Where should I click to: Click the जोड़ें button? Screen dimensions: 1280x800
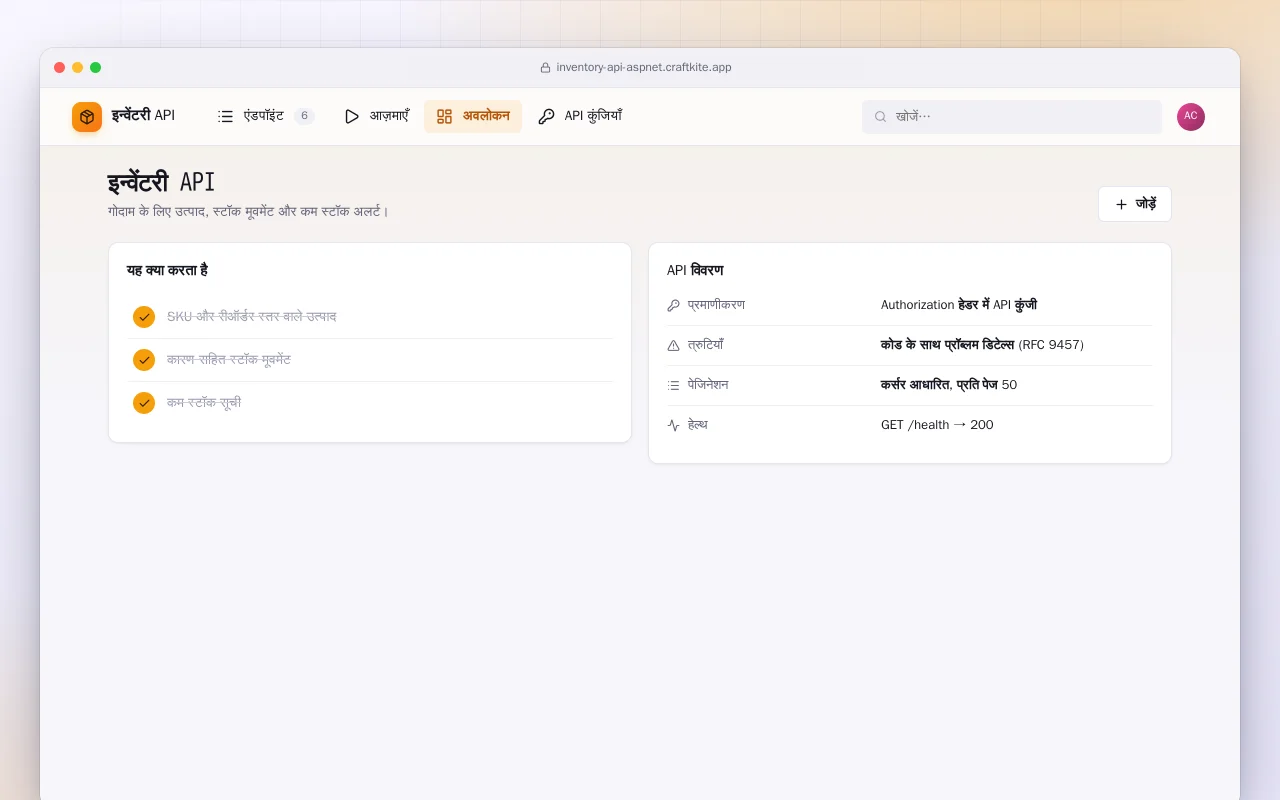coord(1135,204)
